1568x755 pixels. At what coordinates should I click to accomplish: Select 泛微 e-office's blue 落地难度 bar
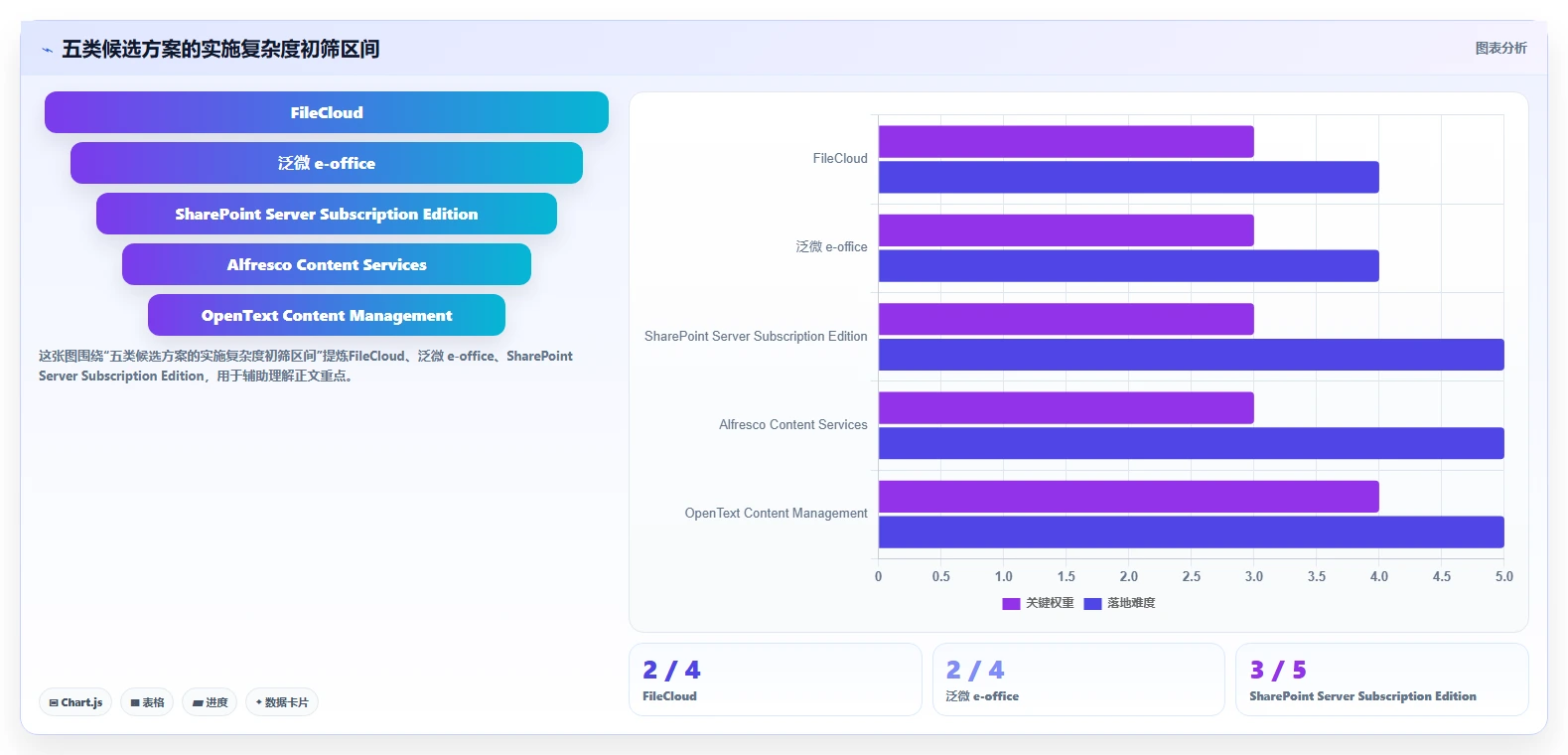1128,266
